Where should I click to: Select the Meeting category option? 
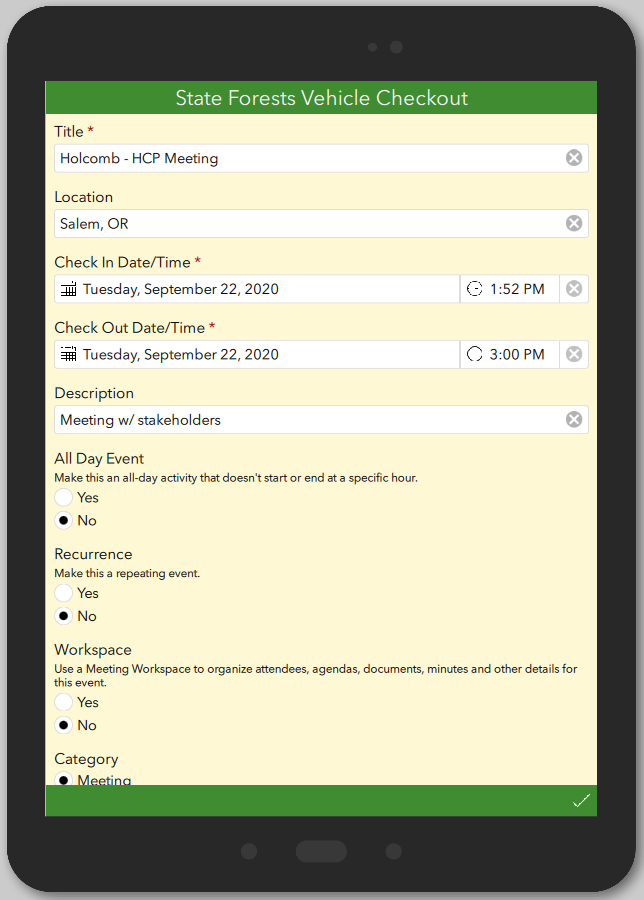(x=64, y=779)
